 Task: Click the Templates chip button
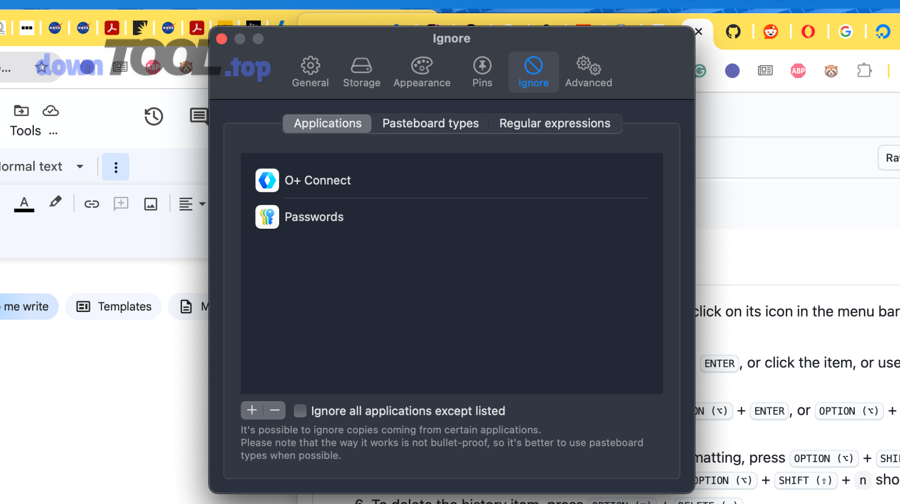[x=114, y=307]
